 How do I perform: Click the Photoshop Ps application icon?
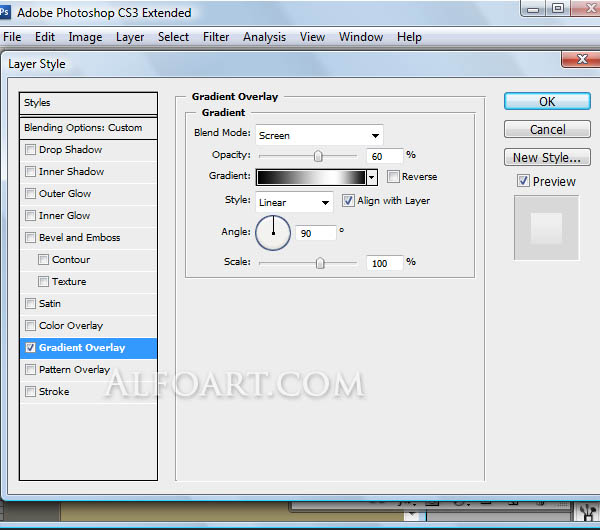(x=4, y=12)
